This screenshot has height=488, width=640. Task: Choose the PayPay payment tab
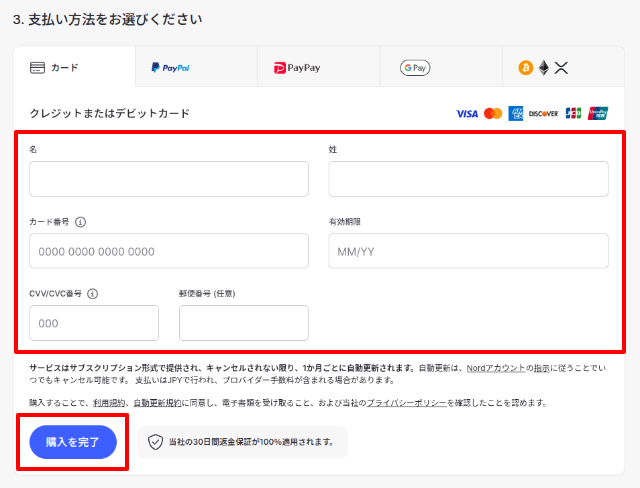click(x=318, y=68)
